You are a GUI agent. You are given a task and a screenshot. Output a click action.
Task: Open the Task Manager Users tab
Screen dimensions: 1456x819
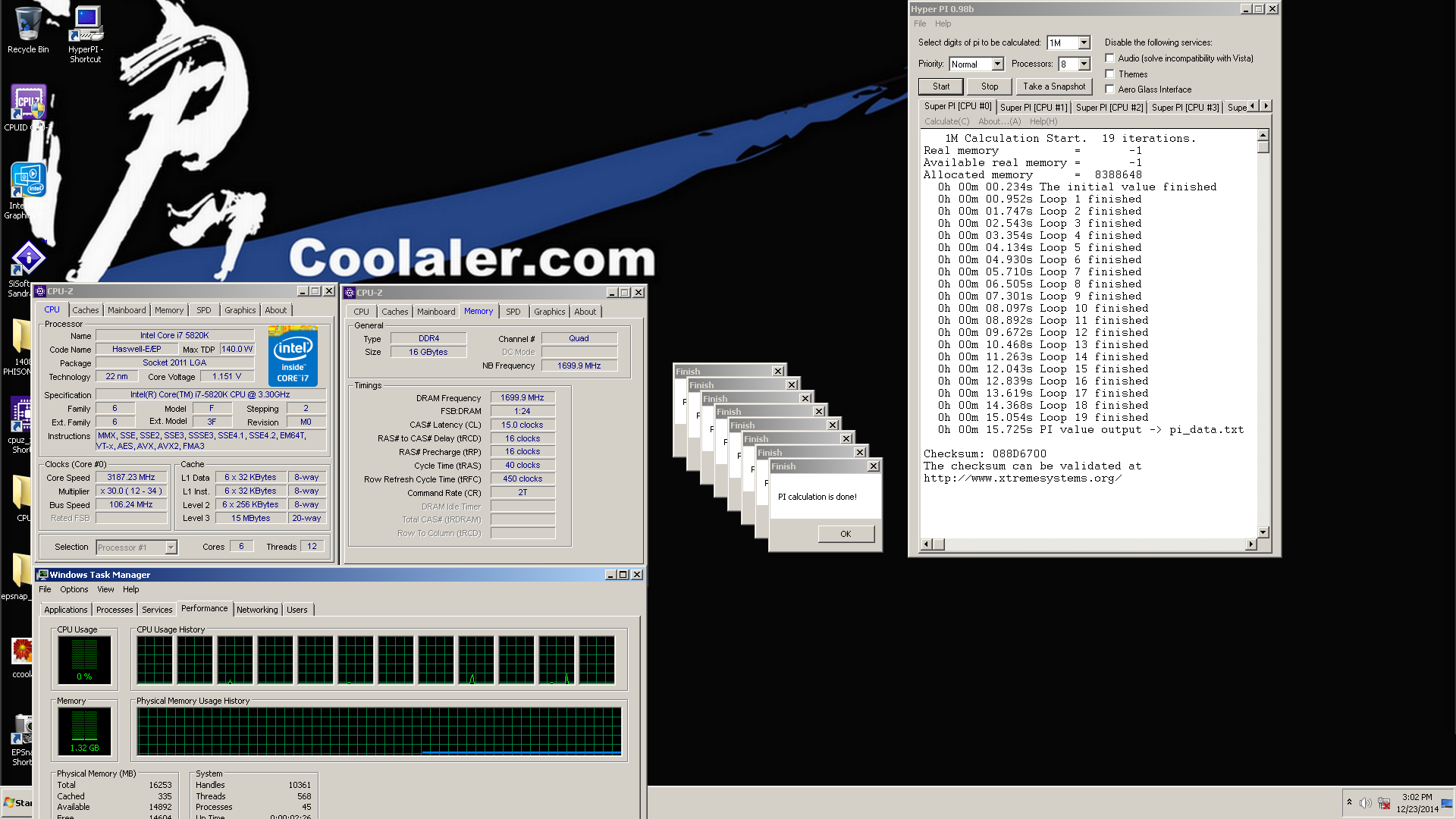pos(297,610)
